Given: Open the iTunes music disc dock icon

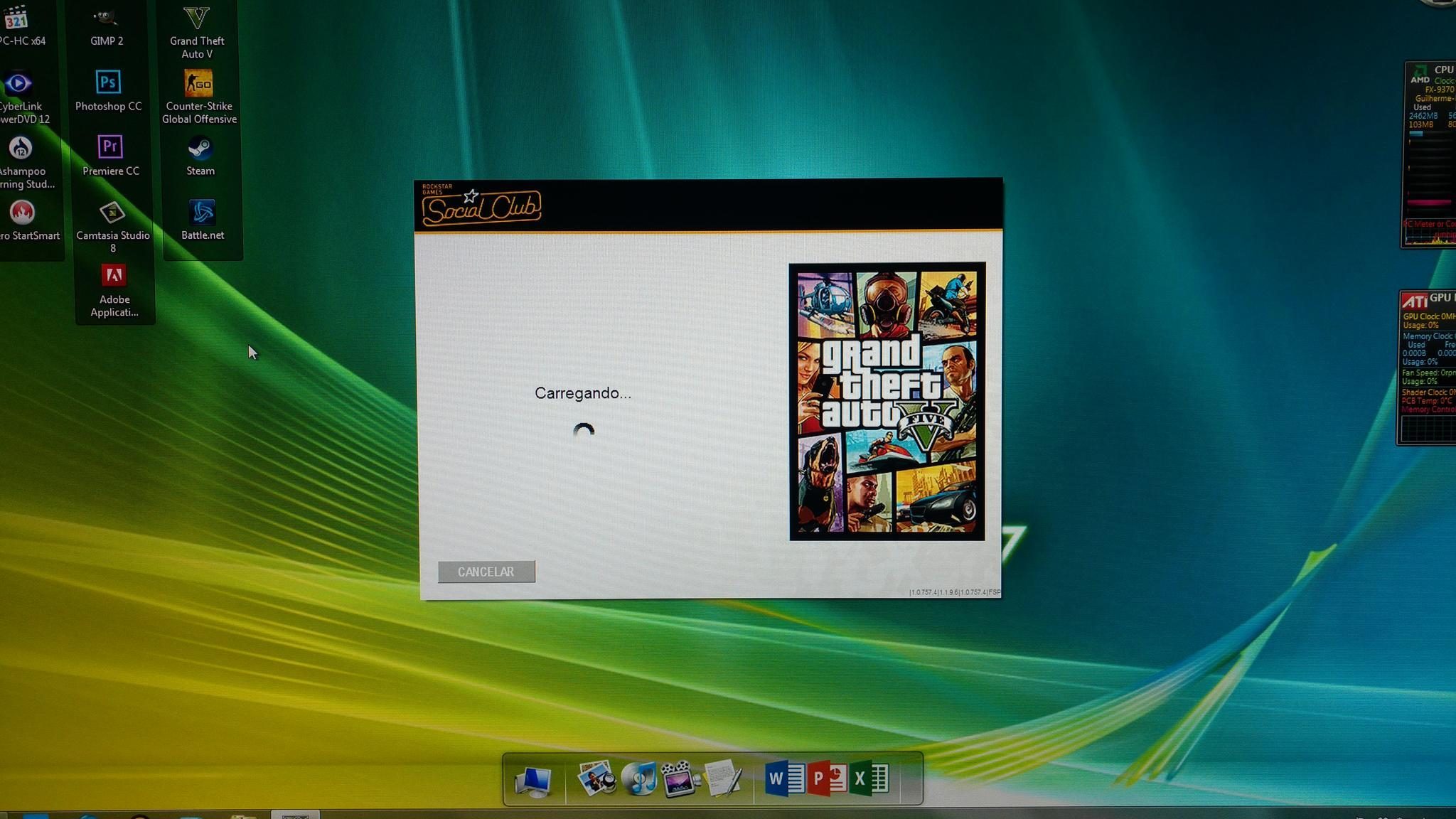Looking at the screenshot, I should pyautogui.click(x=639, y=778).
